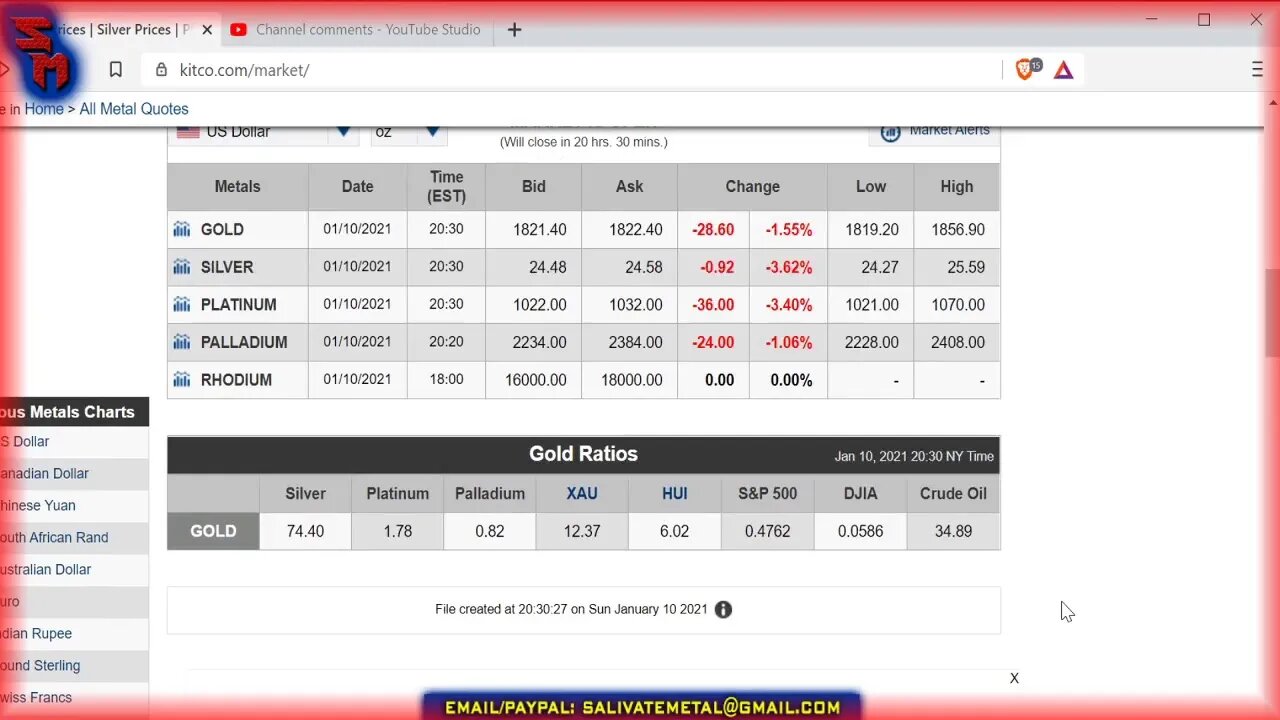Image resolution: width=1280 pixels, height=720 pixels.
Task: Select Swiss Francs in charts sidebar
Action: [x=36, y=698]
